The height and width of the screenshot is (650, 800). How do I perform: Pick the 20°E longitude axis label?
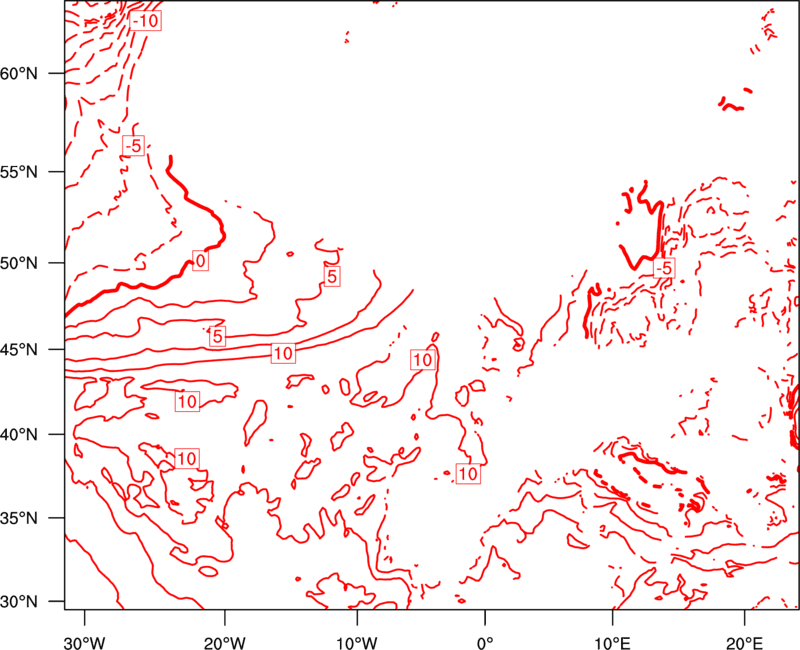point(744,642)
